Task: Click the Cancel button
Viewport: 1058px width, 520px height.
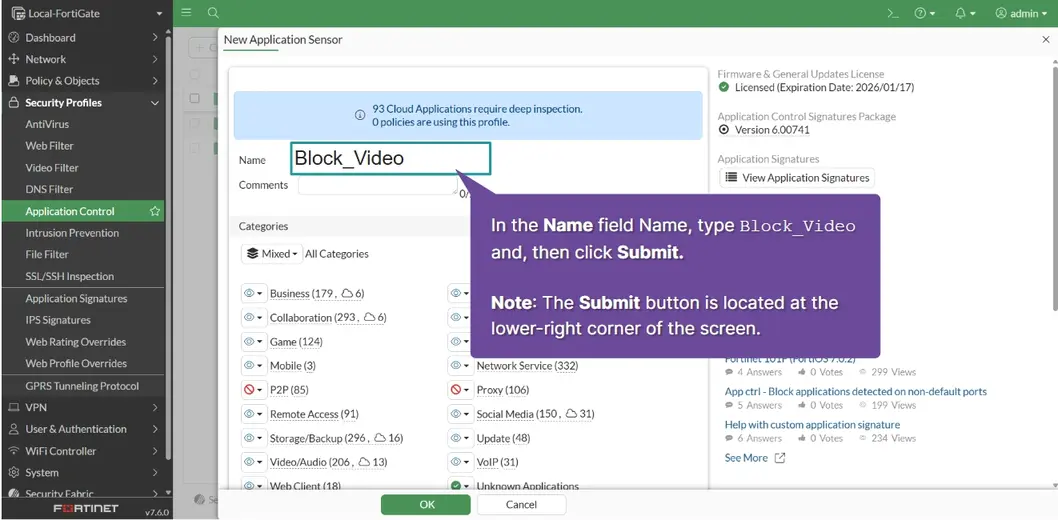Action: (x=522, y=504)
